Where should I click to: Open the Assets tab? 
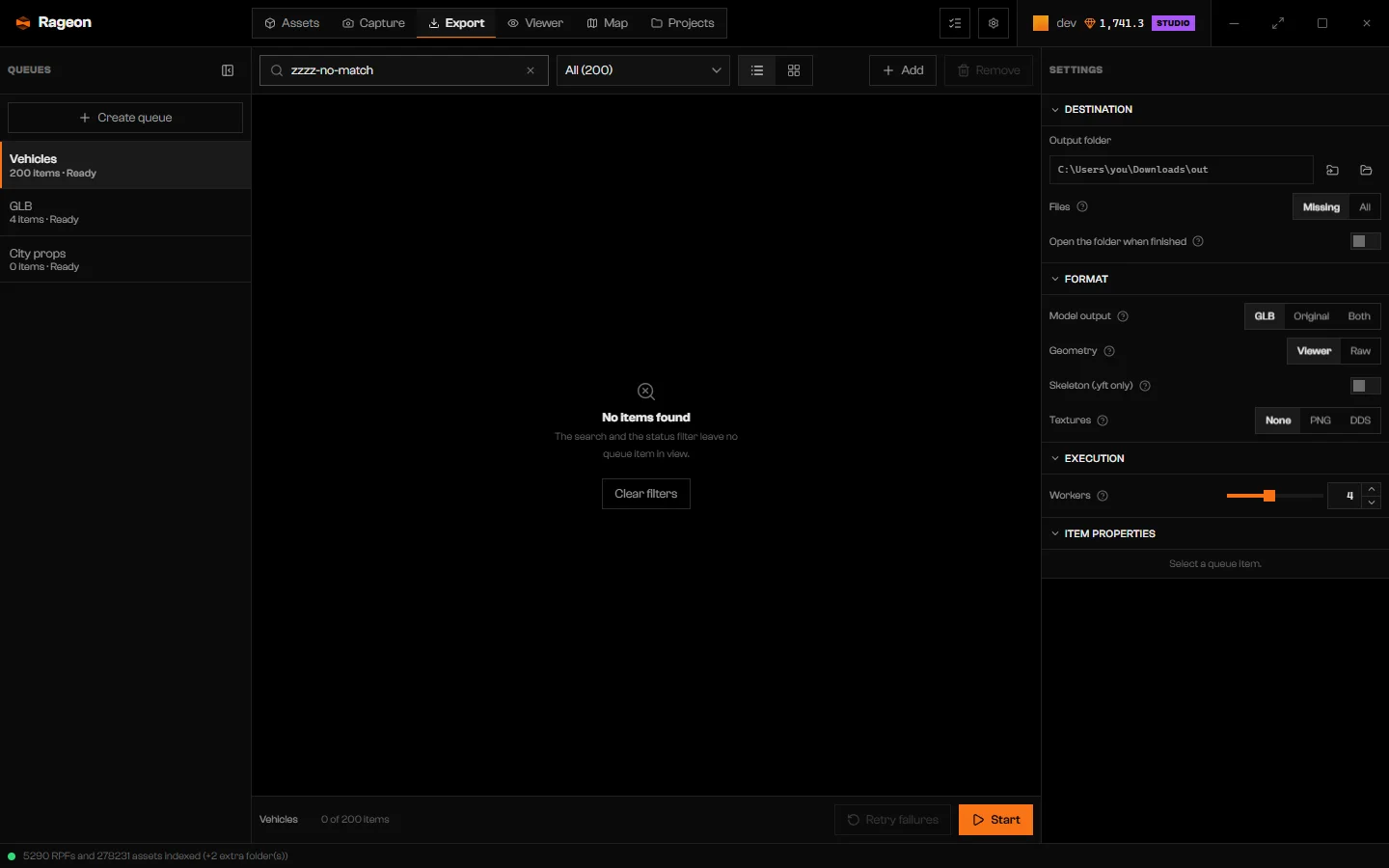[291, 23]
